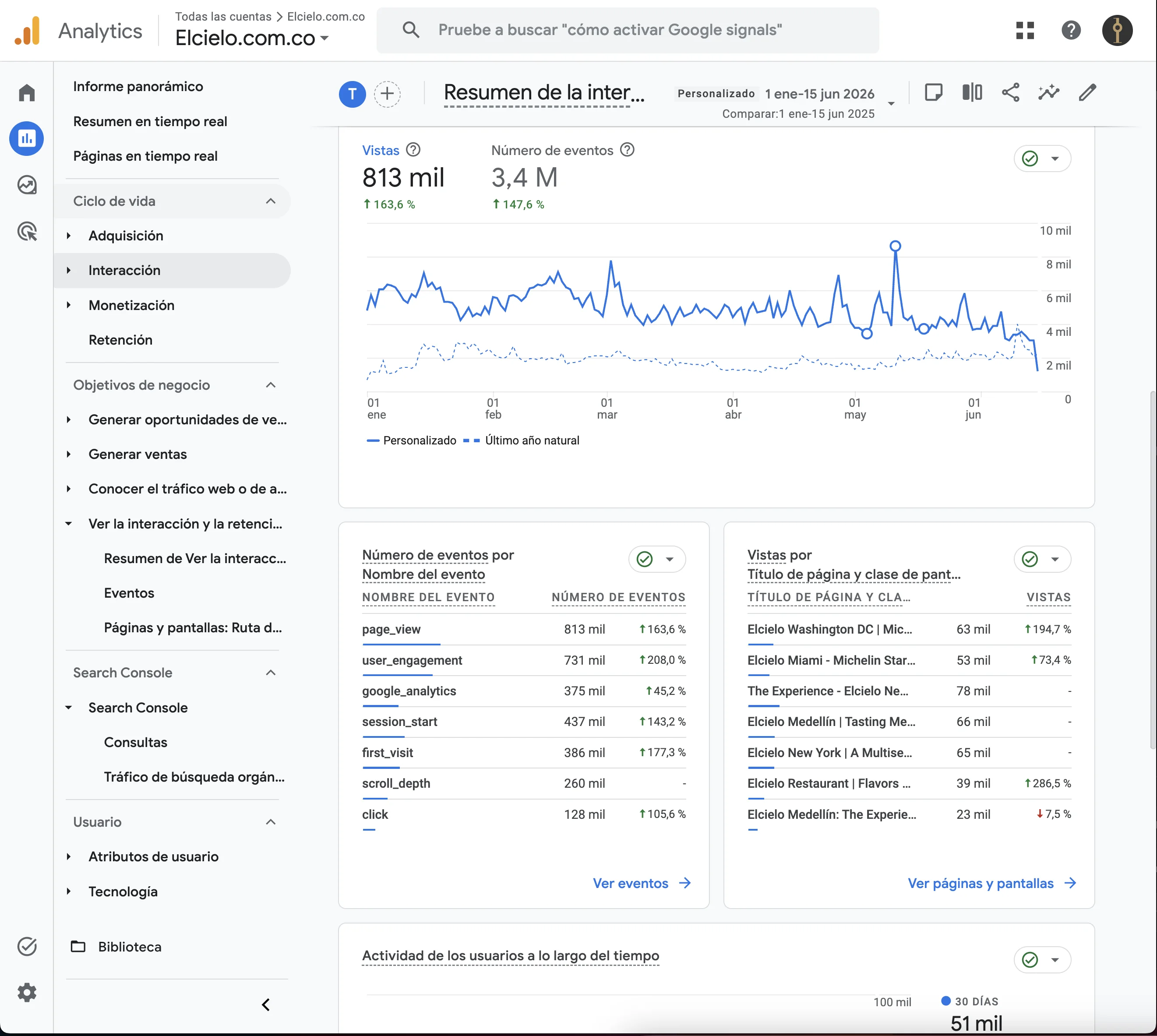Click the arrow next to Ver páginas y pantallas
Viewport: 1157px width, 1036px height.
click(1070, 883)
